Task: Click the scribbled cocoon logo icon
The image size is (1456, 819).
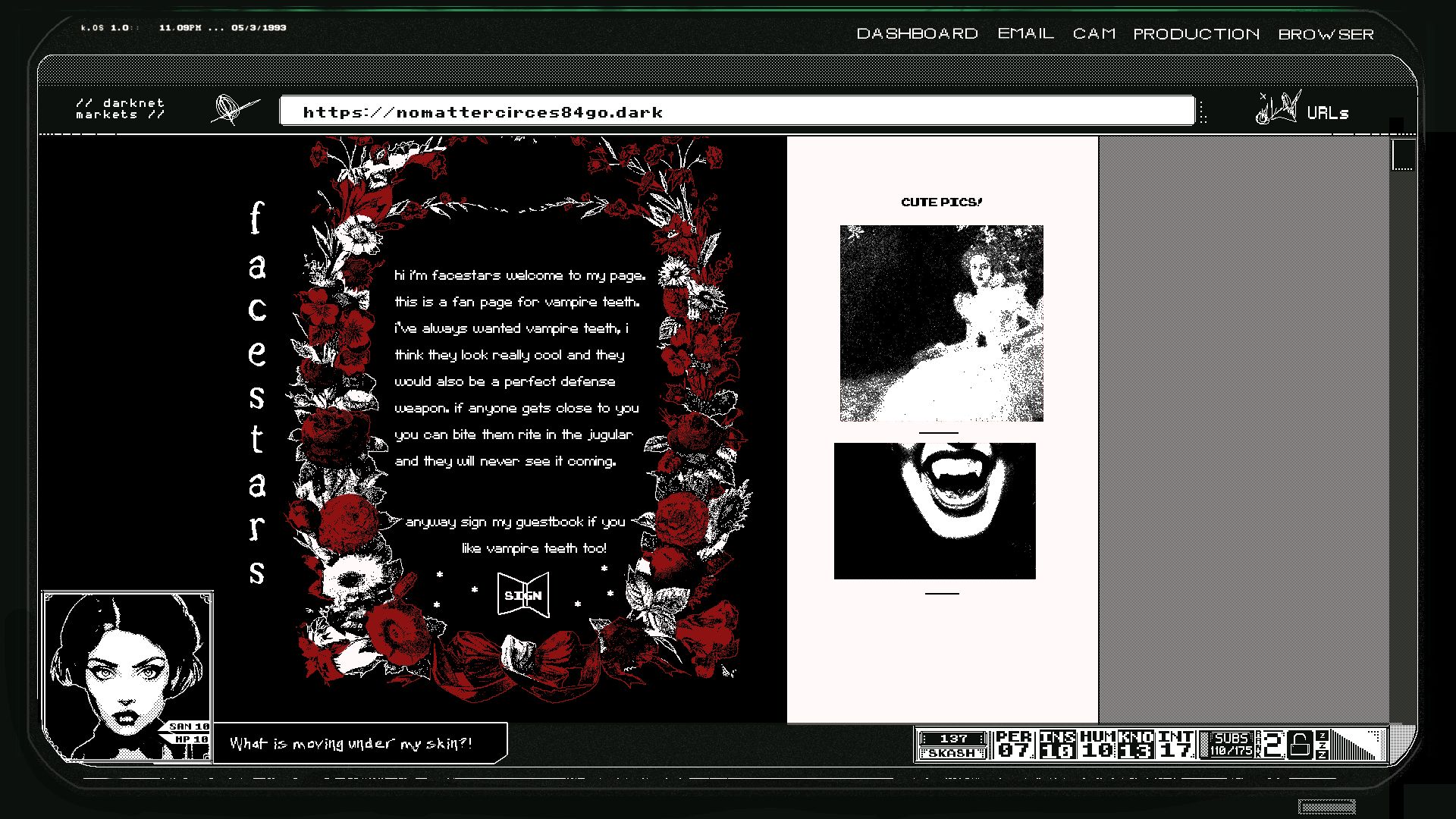Action: (234, 110)
